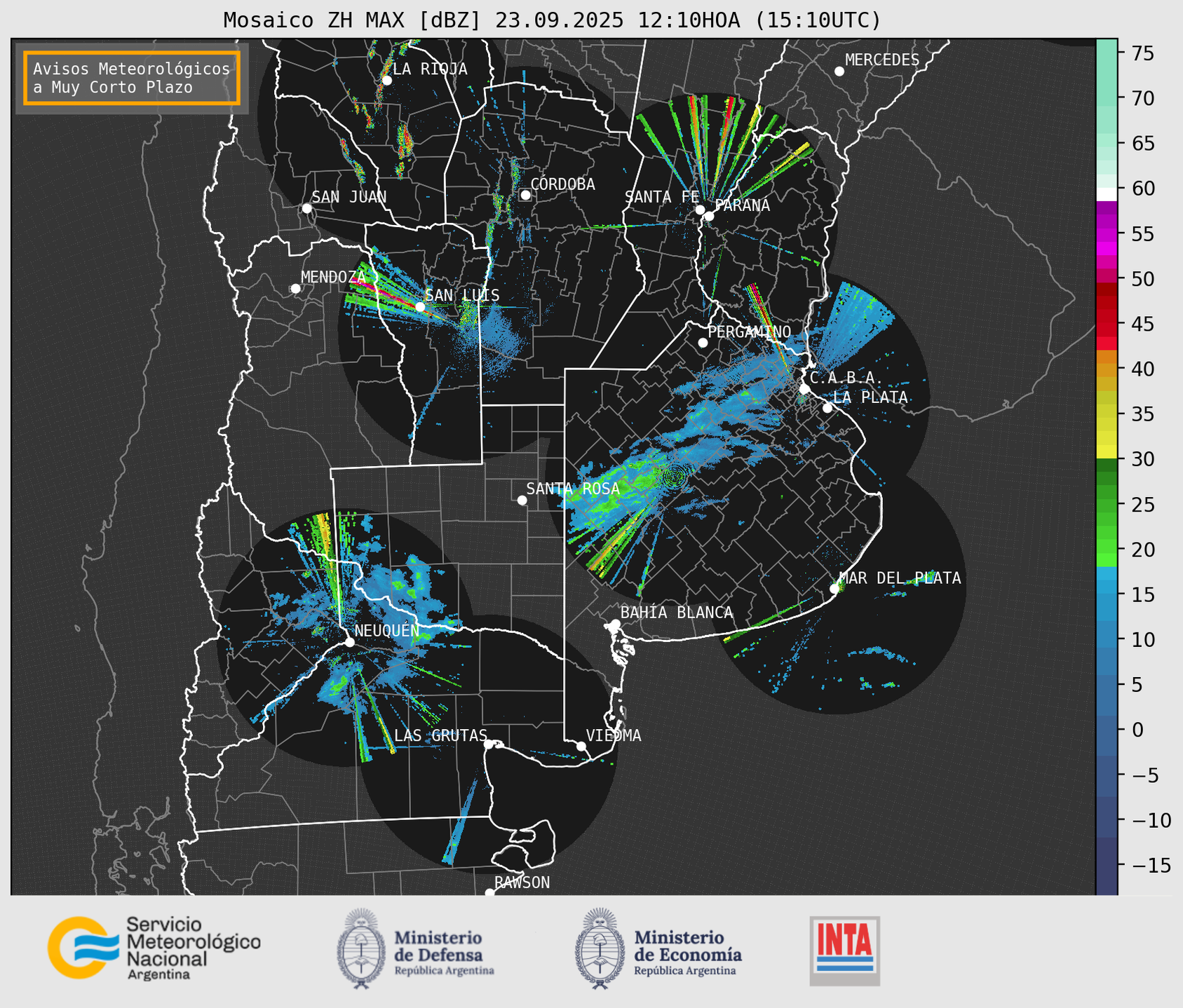
Task: Select the Bahía Blanca marker
Action: 615,624
